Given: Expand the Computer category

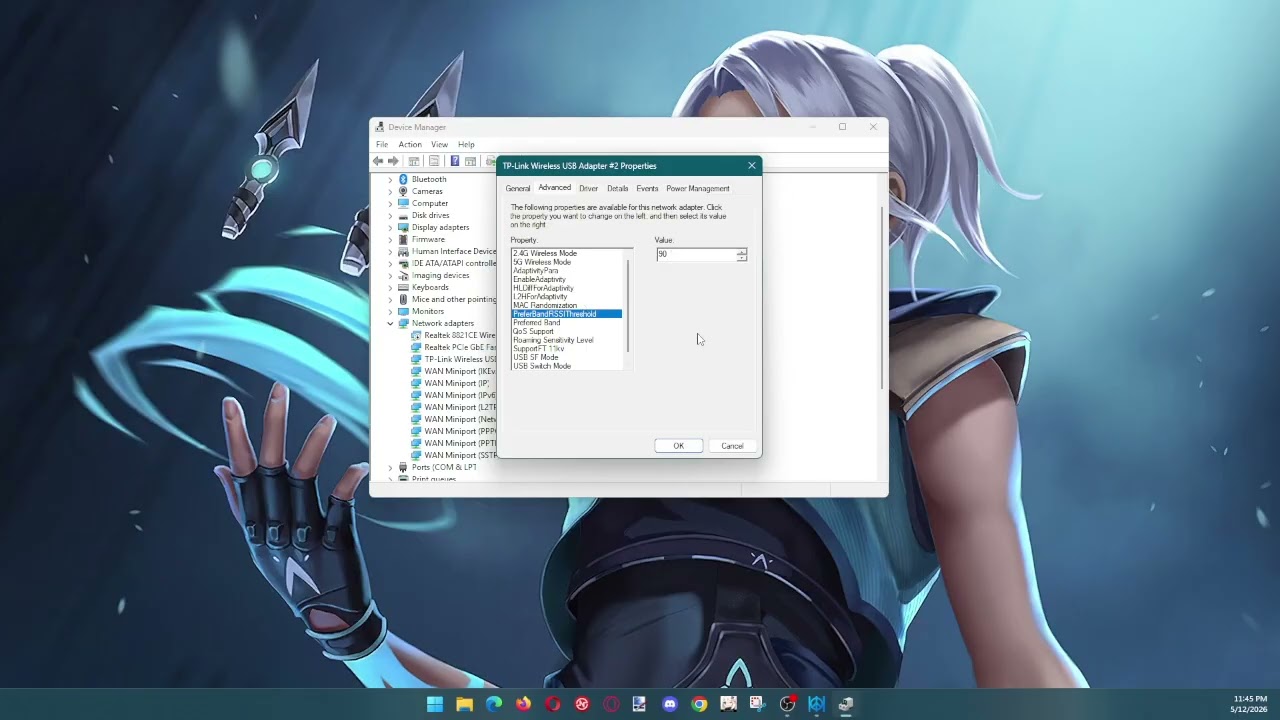Looking at the screenshot, I should tap(391, 203).
